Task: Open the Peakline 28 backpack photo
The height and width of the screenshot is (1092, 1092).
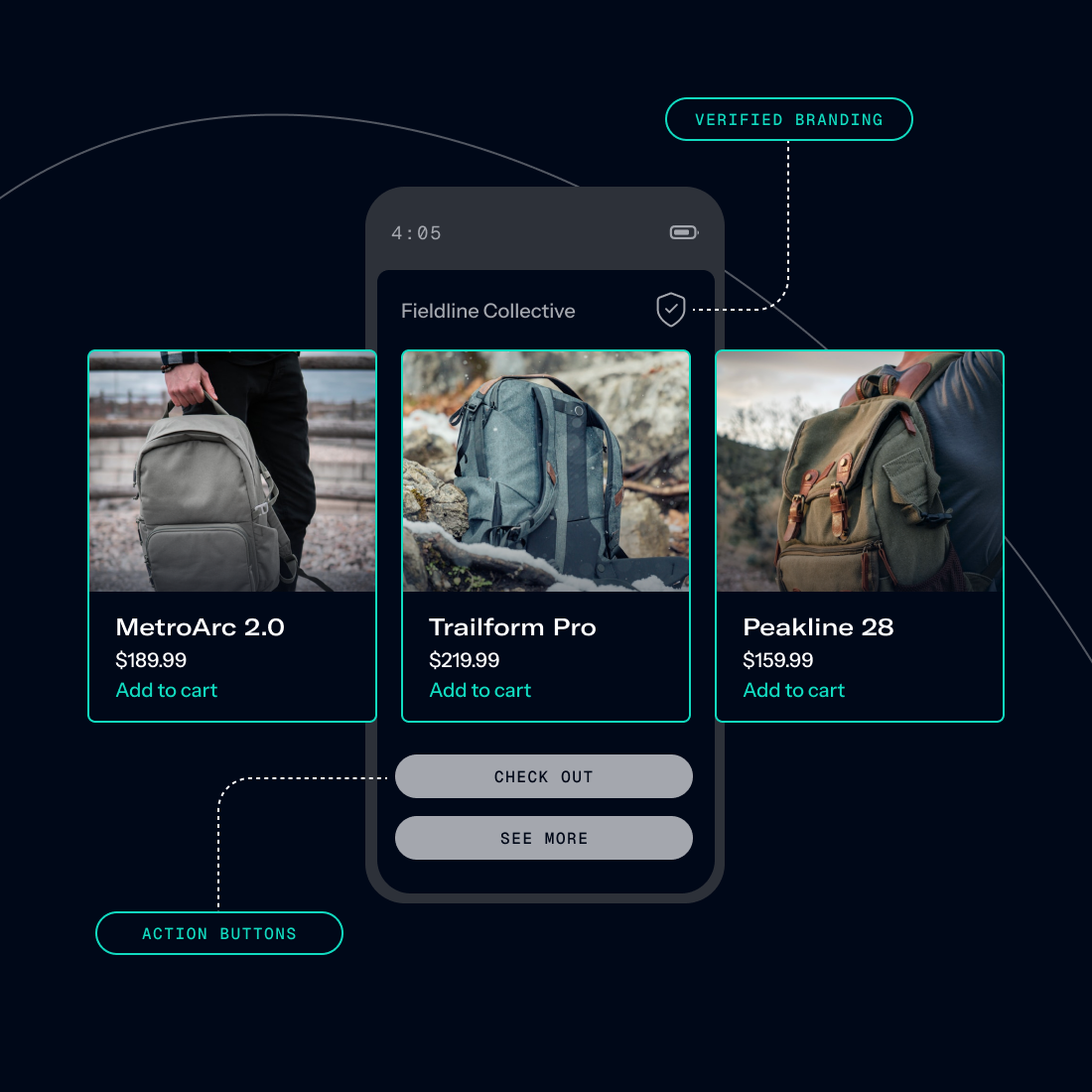Action: coord(860,472)
